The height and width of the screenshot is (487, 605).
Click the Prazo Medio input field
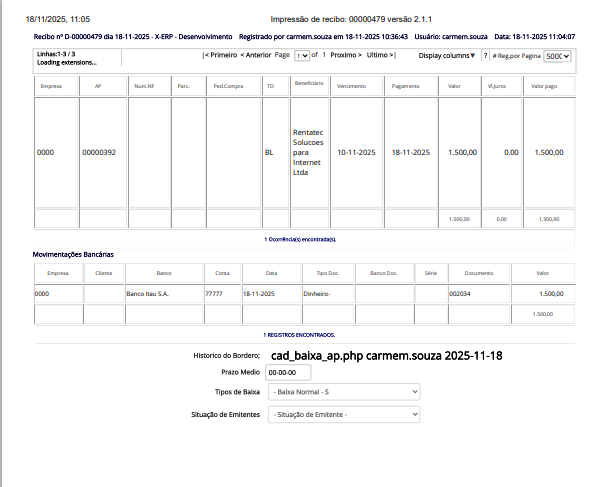coord(289,372)
